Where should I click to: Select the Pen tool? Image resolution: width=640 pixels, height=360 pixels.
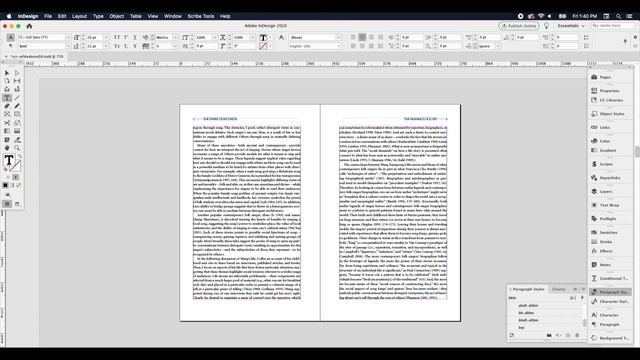(7, 106)
